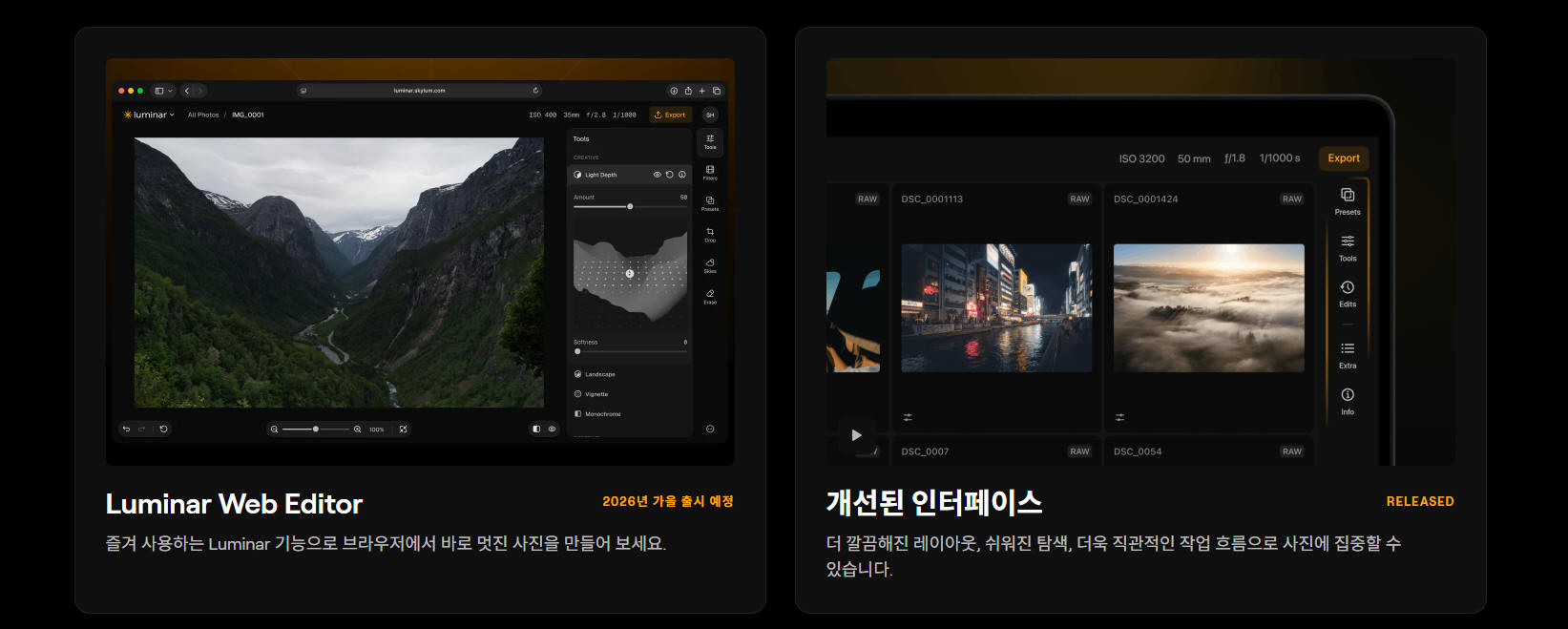The height and width of the screenshot is (629, 1568).
Task: Click the 2026년 가을 출시 예정 label
Action: click(668, 501)
